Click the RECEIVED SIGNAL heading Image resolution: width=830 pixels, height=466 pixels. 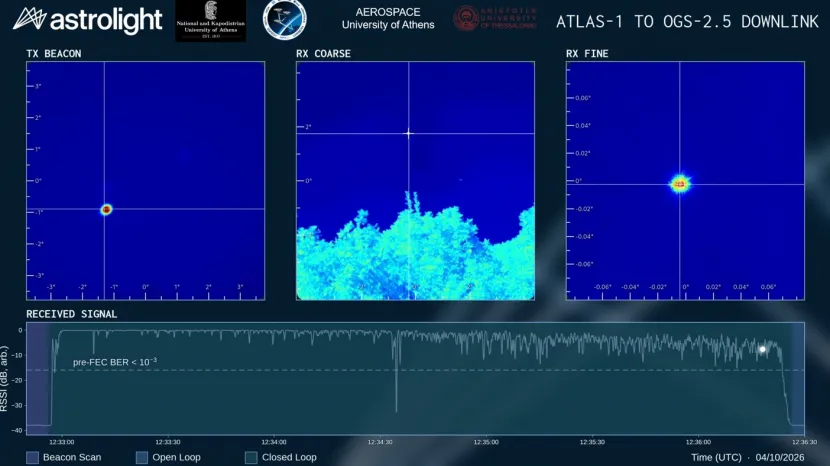71,314
